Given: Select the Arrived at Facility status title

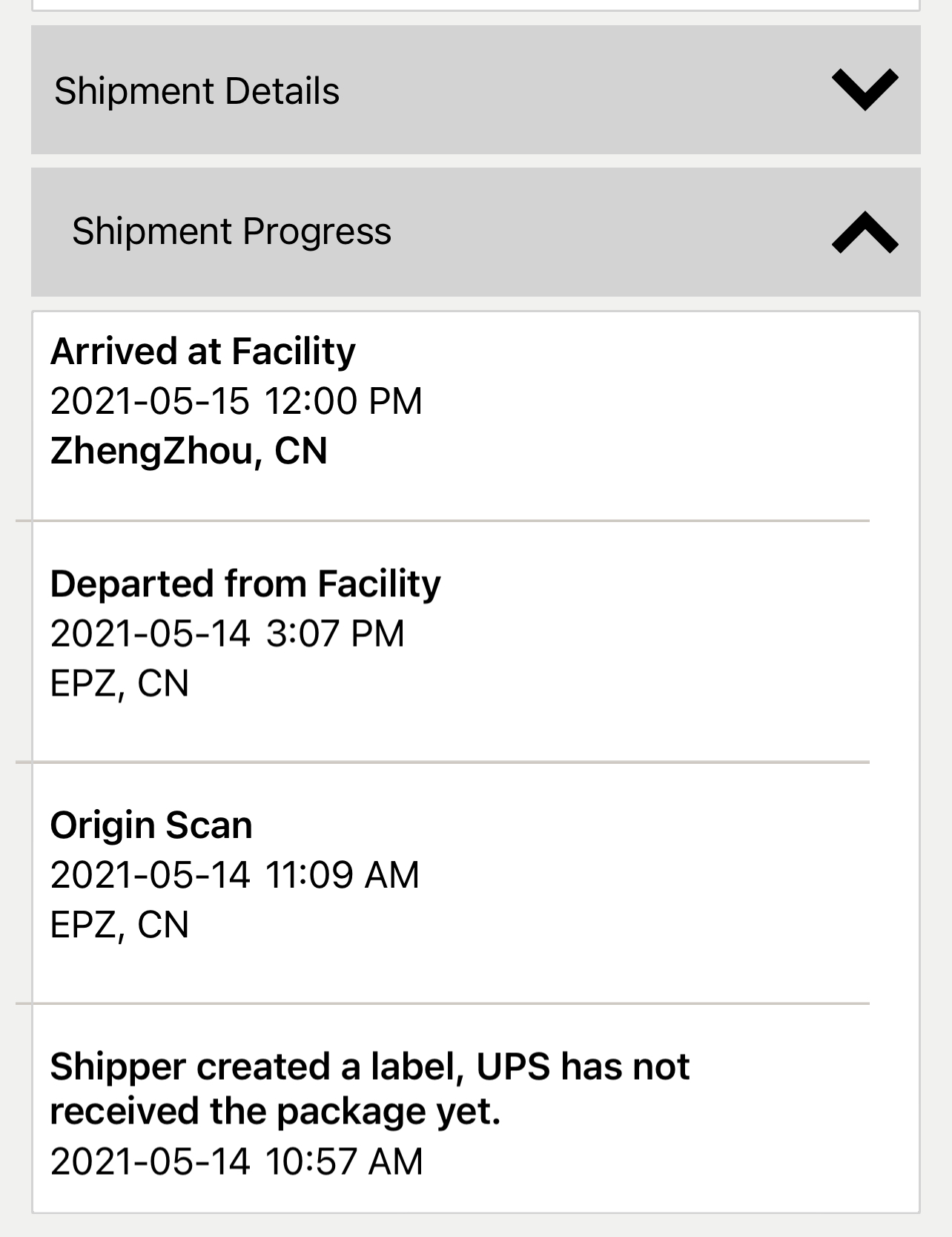Looking at the screenshot, I should (202, 351).
